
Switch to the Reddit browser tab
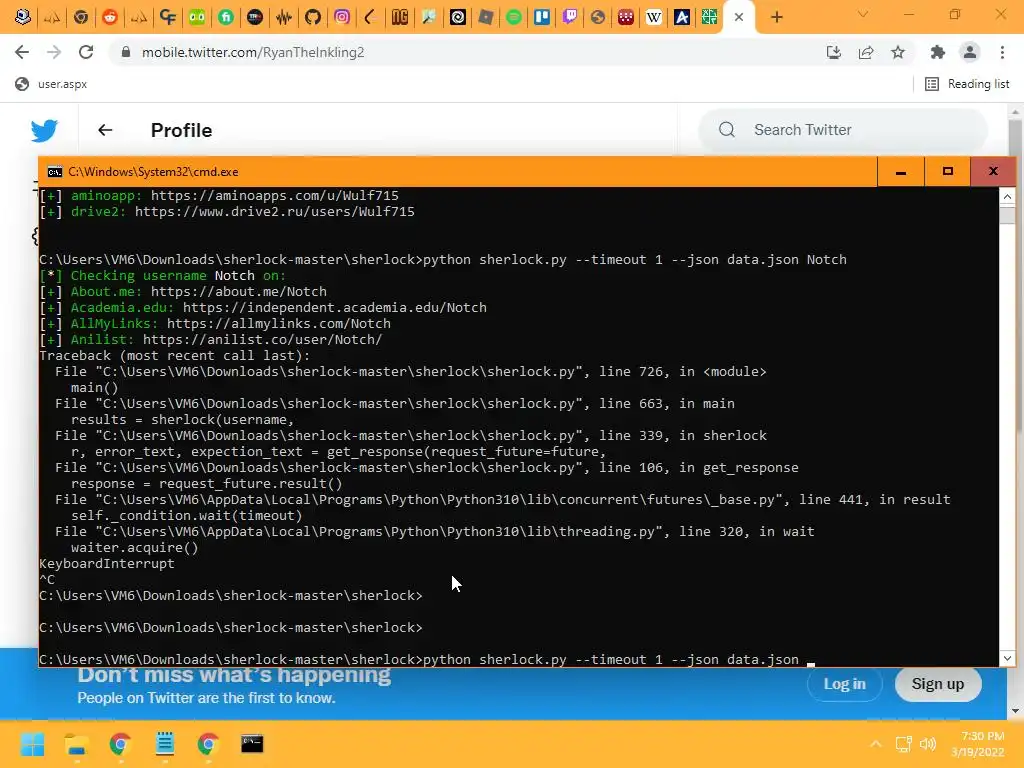pyautogui.click(x=110, y=17)
